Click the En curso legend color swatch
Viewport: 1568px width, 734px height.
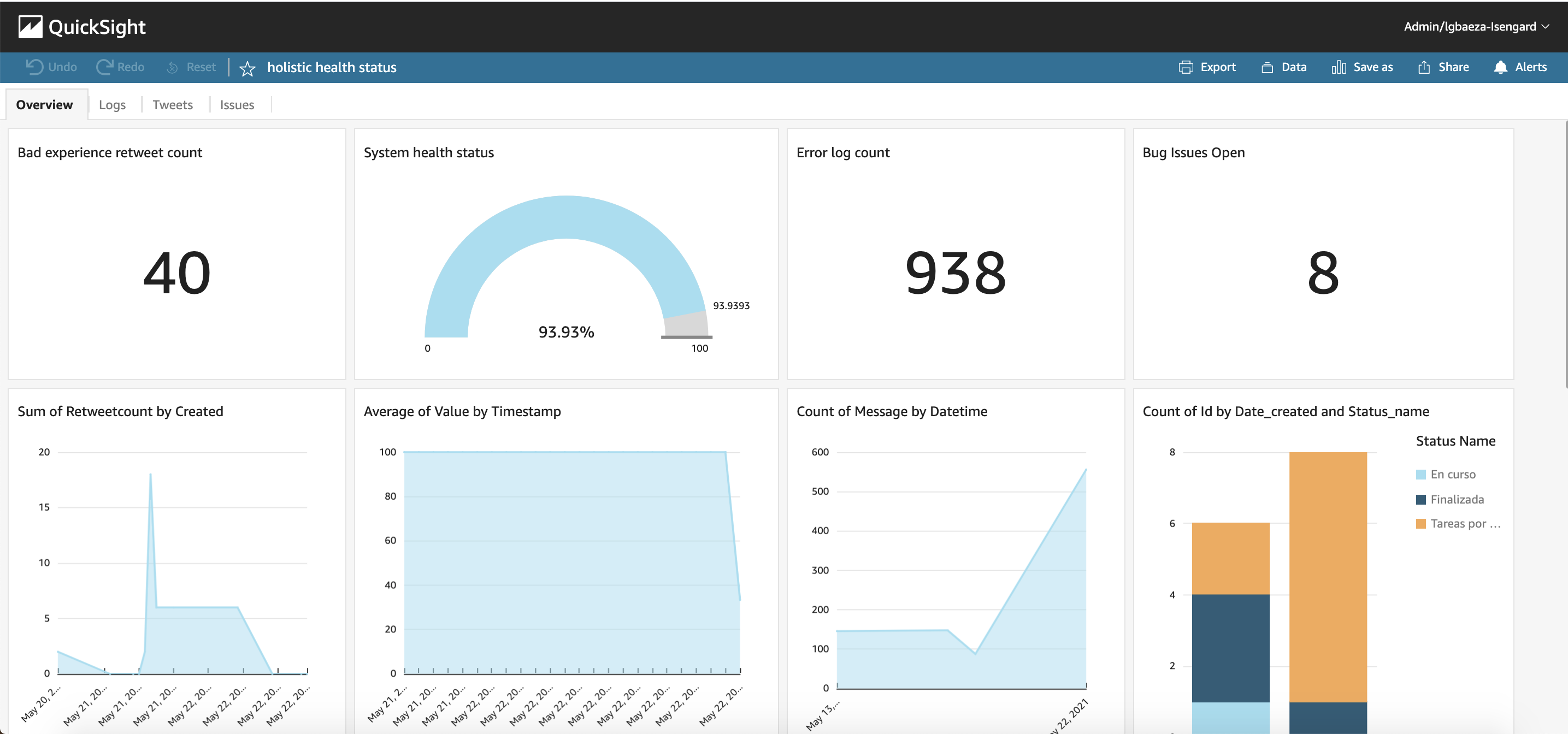pos(1420,474)
